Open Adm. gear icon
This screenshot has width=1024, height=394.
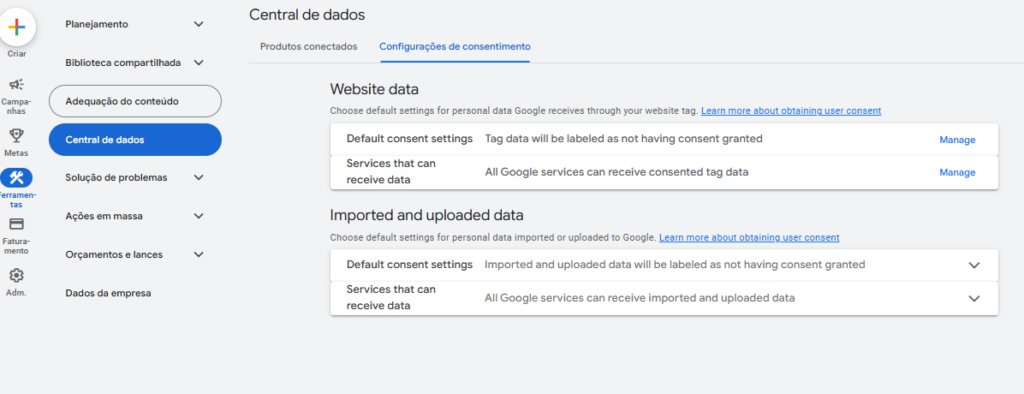16,275
